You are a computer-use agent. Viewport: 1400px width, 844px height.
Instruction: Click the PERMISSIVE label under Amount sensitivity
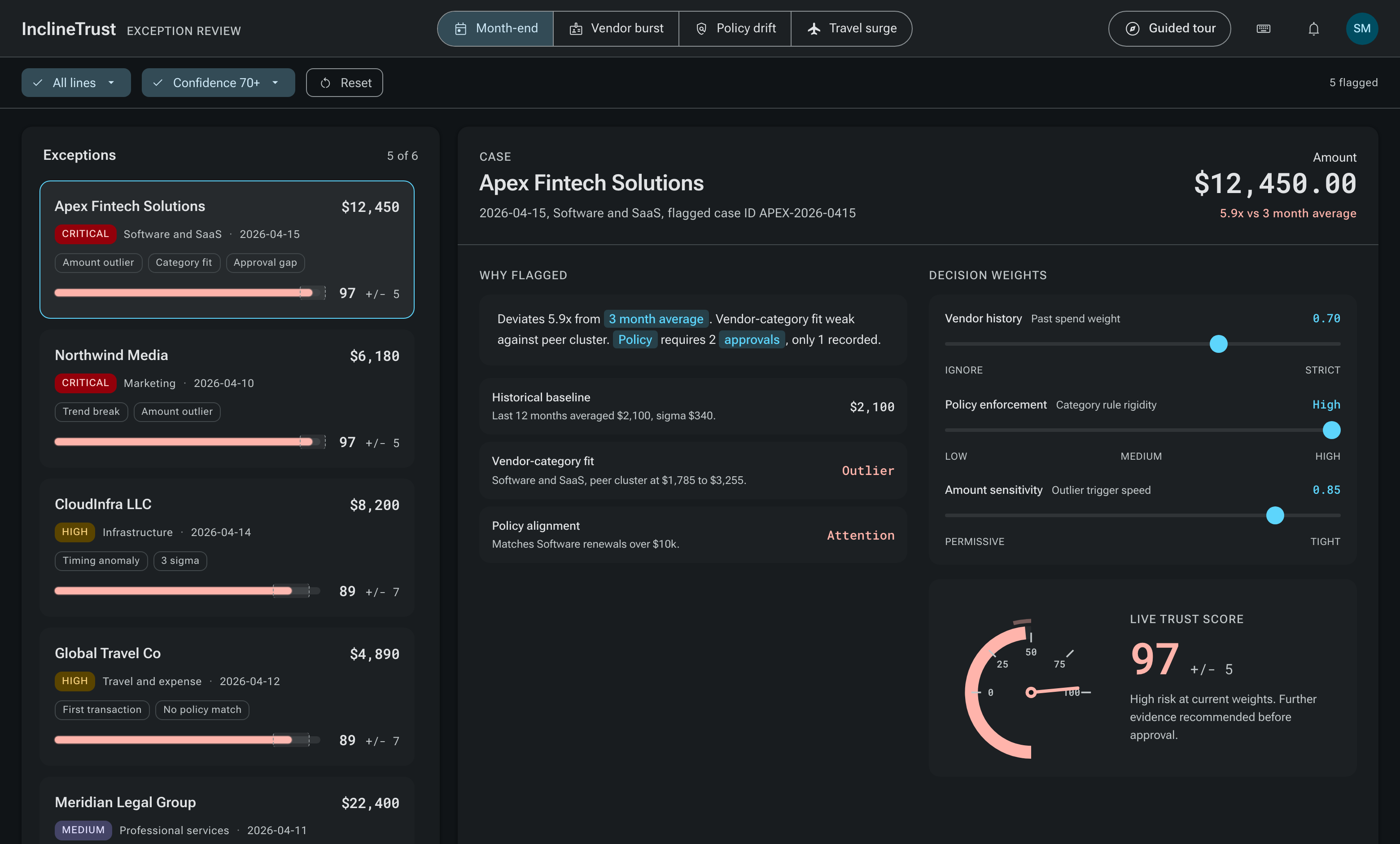pyautogui.click(x=975, y=541)
